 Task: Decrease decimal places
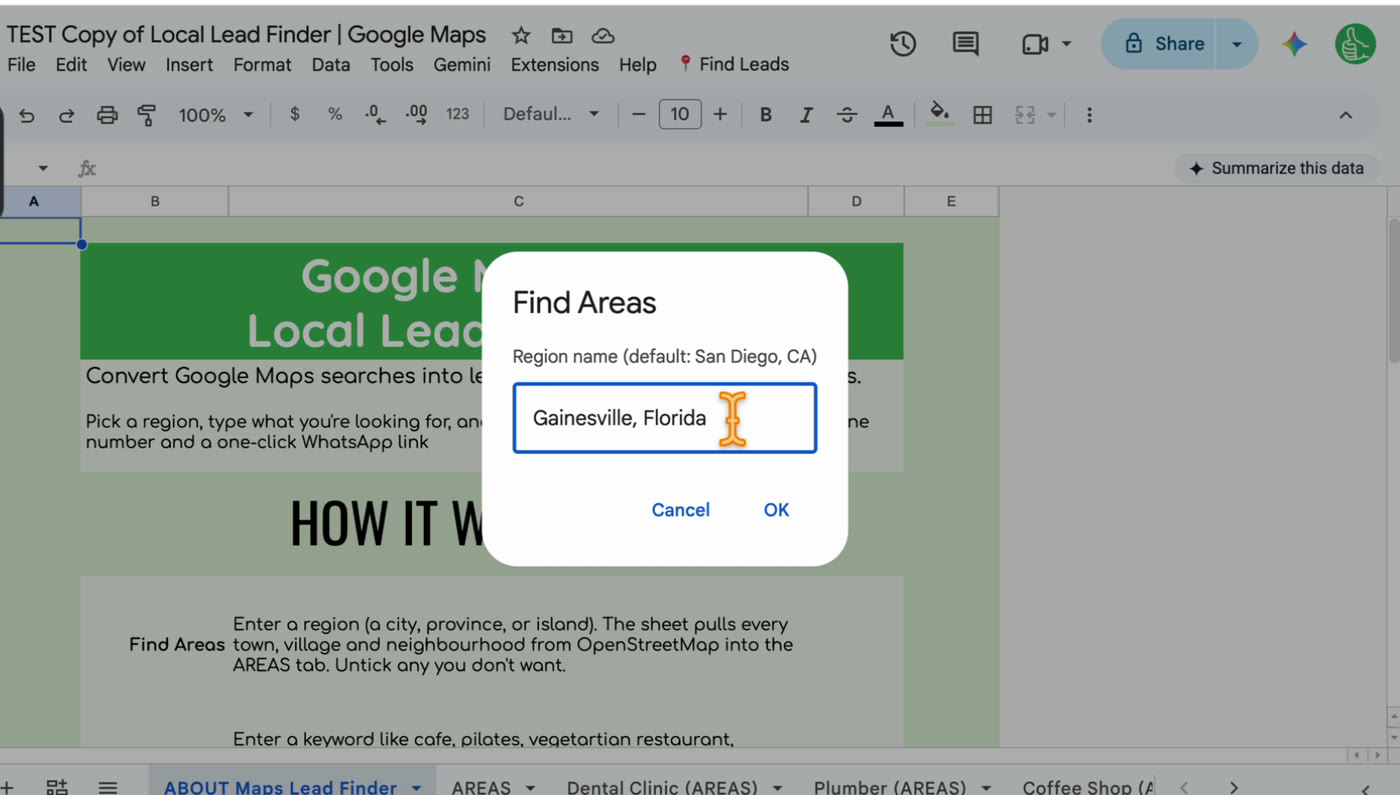[x=375, y=115]
